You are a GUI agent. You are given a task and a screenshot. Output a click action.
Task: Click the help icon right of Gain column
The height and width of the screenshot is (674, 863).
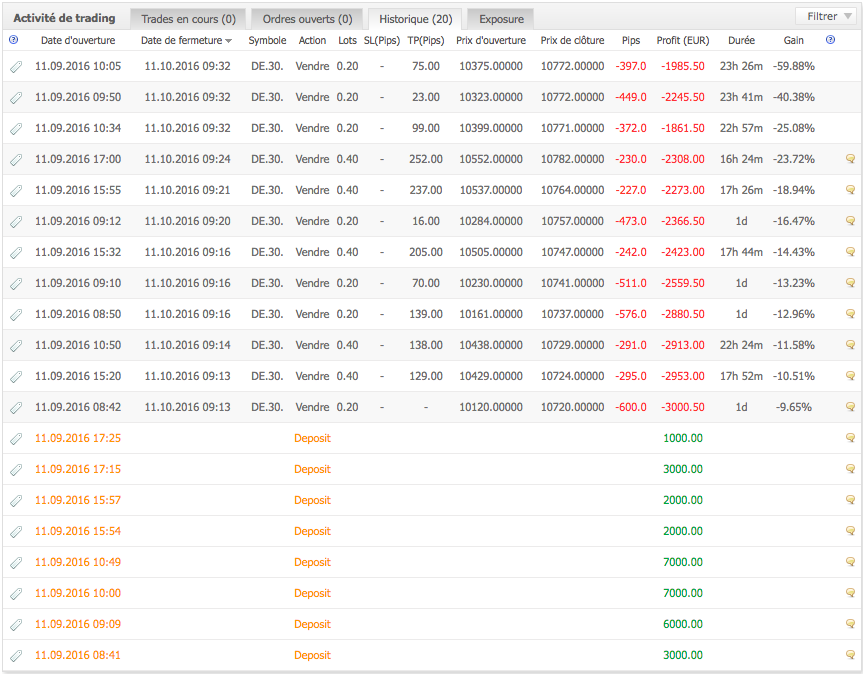(831, 40)
